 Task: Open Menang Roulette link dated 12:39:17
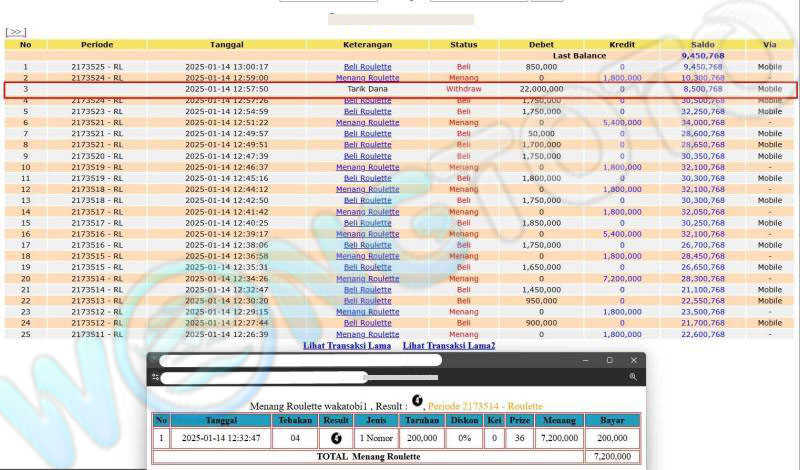point(367,234)
